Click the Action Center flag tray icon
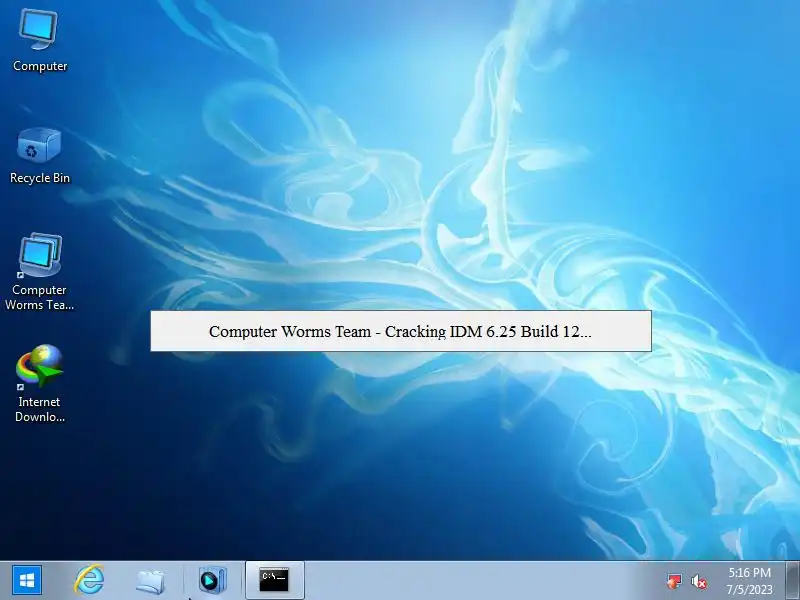Image resolution: width=800 pixels, height=600 pixels. (674, 581)
